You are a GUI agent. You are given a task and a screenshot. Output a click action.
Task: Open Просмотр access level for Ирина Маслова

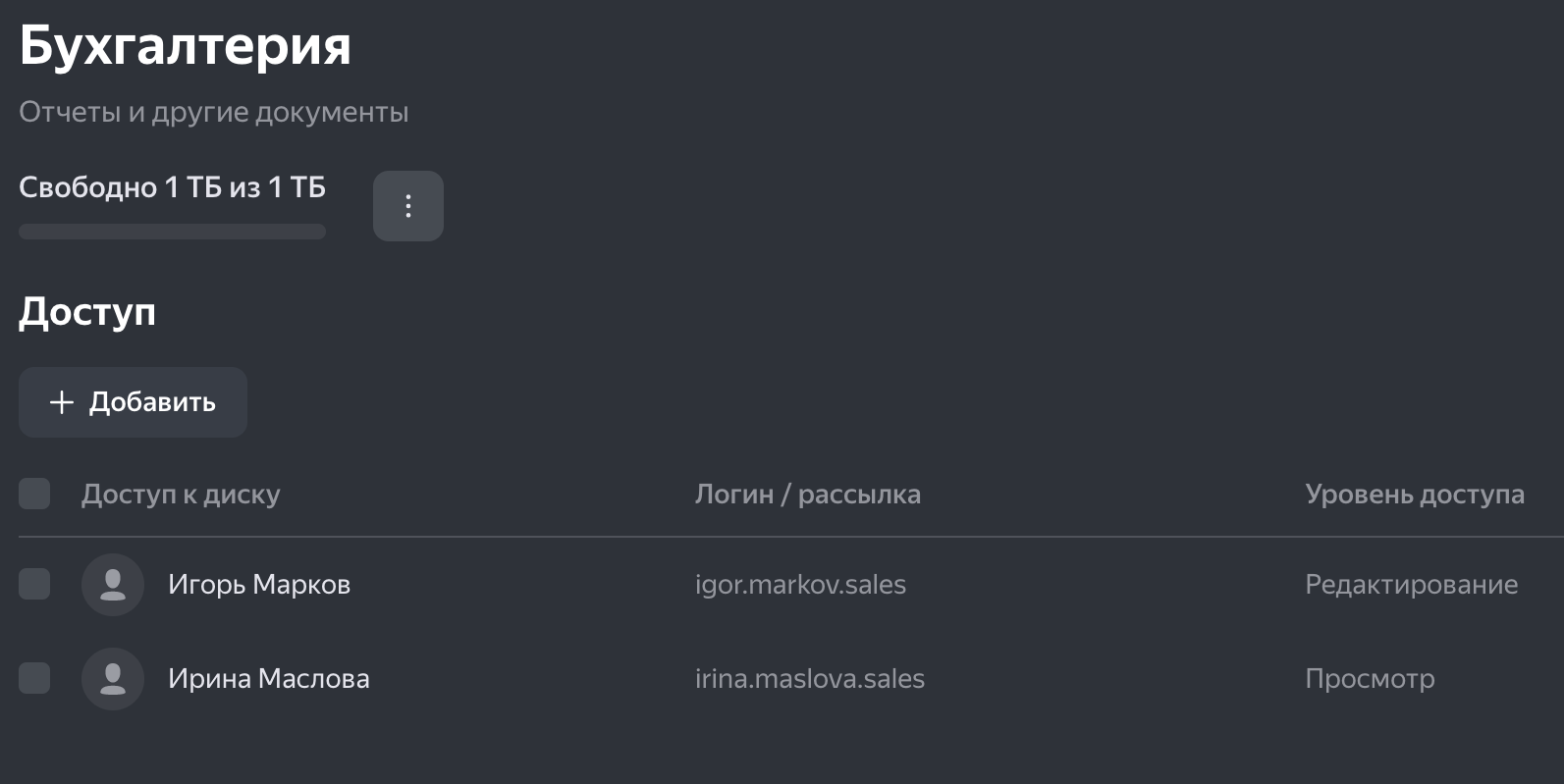(1370, 679)
